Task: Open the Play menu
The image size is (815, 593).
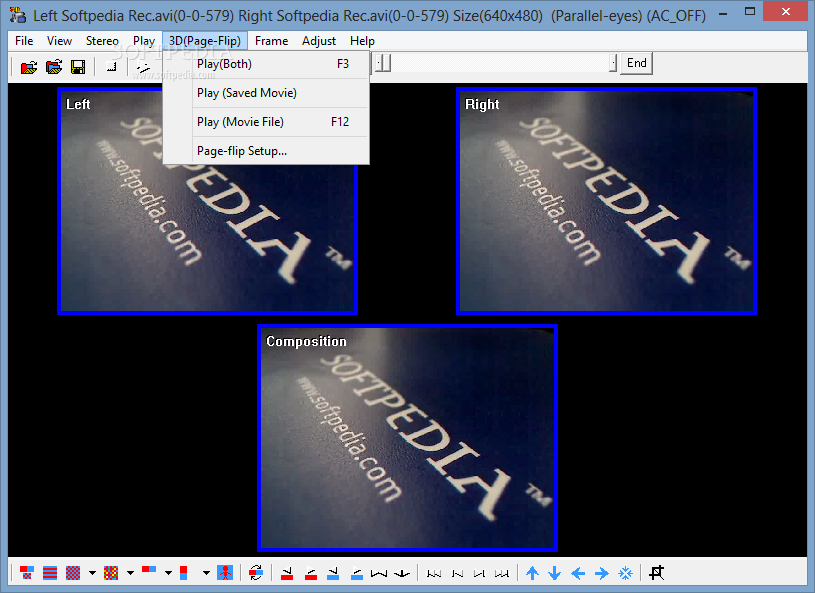Action: point(144,41)
